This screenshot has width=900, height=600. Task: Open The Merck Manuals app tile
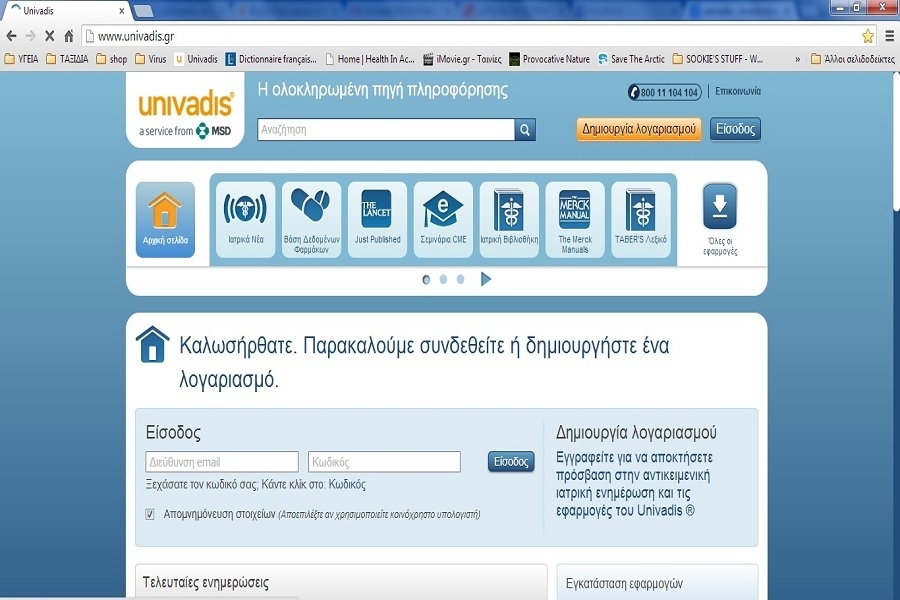[575, 219]
